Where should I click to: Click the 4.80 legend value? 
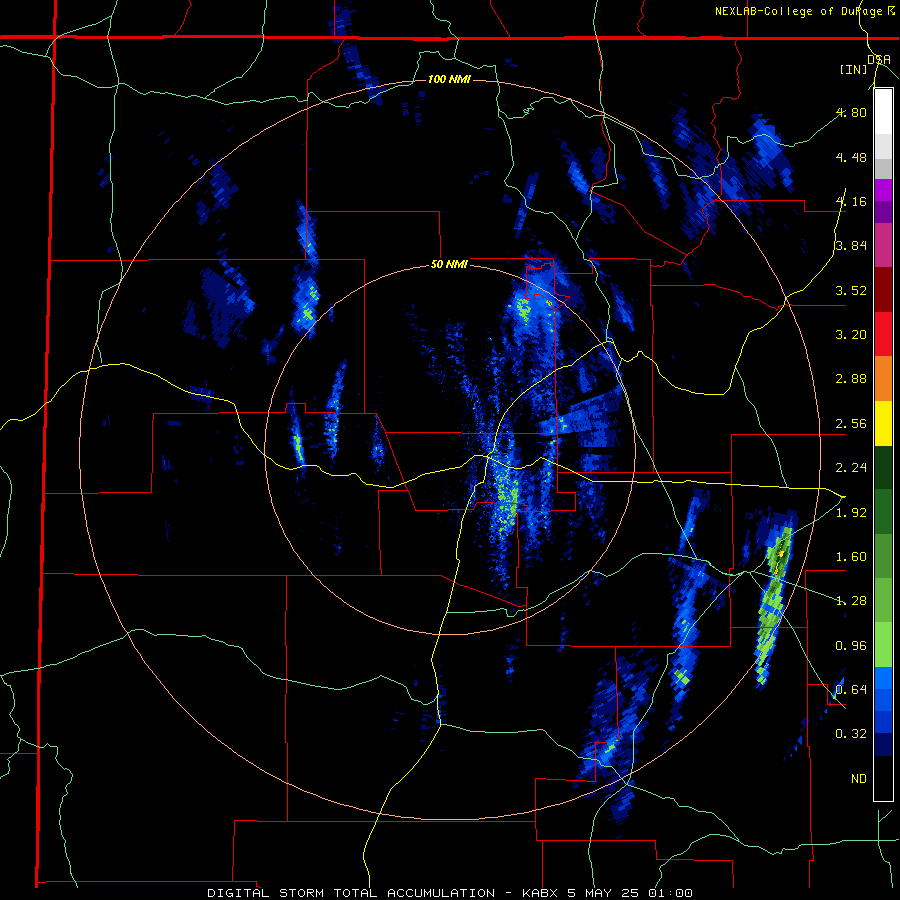(851, 112)
